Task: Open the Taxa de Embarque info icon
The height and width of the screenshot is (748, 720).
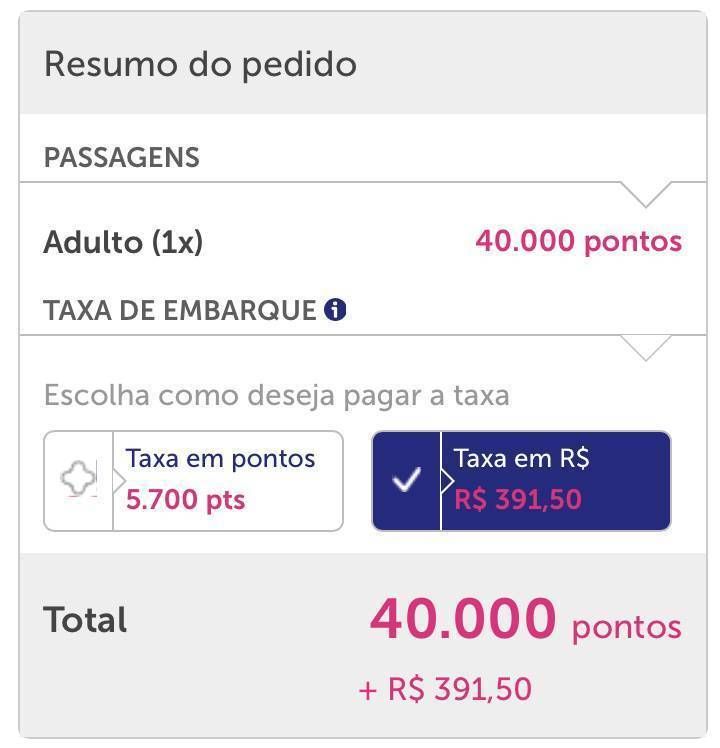Action: pos(335,310)
